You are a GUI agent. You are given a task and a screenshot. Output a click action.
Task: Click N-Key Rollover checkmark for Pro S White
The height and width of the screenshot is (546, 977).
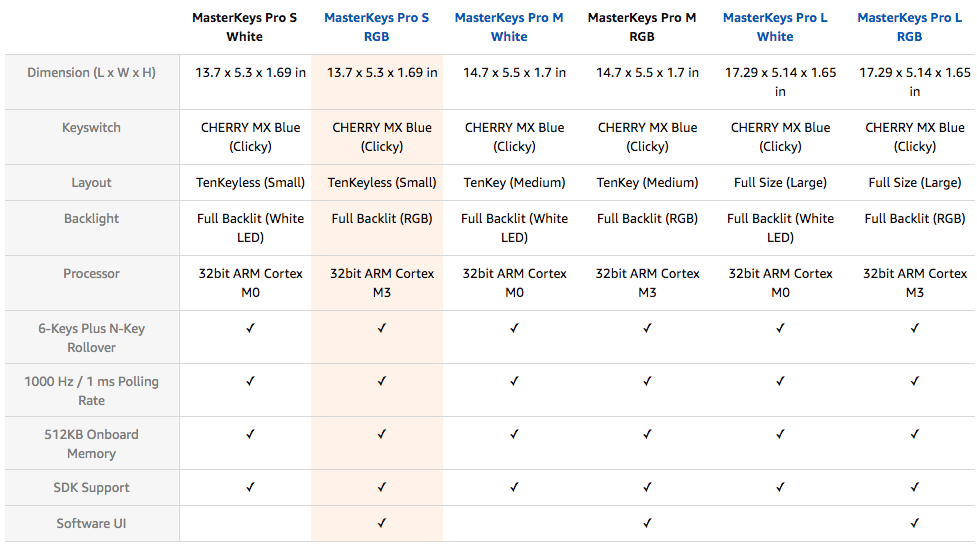tap(250, 328)
